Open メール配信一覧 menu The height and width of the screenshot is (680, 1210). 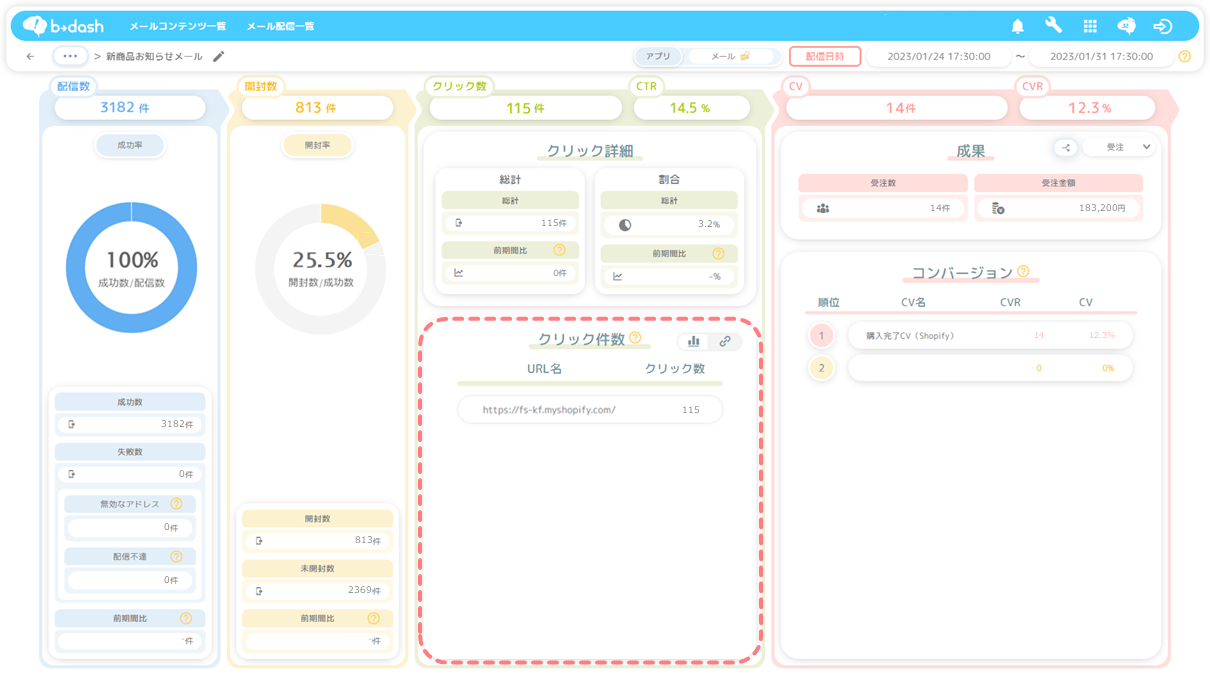point(280,26)
